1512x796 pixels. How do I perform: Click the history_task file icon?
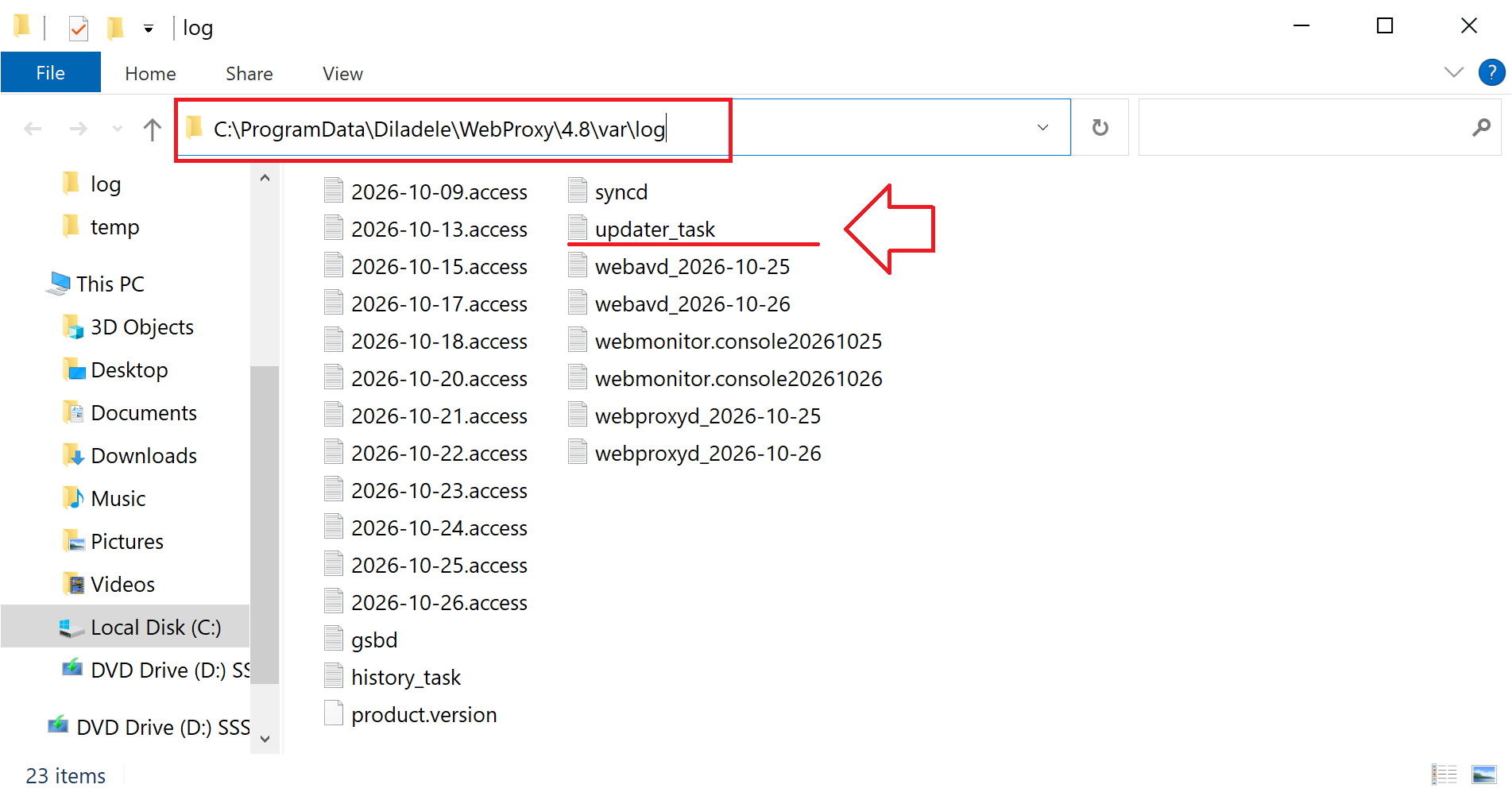click(334, 676)
